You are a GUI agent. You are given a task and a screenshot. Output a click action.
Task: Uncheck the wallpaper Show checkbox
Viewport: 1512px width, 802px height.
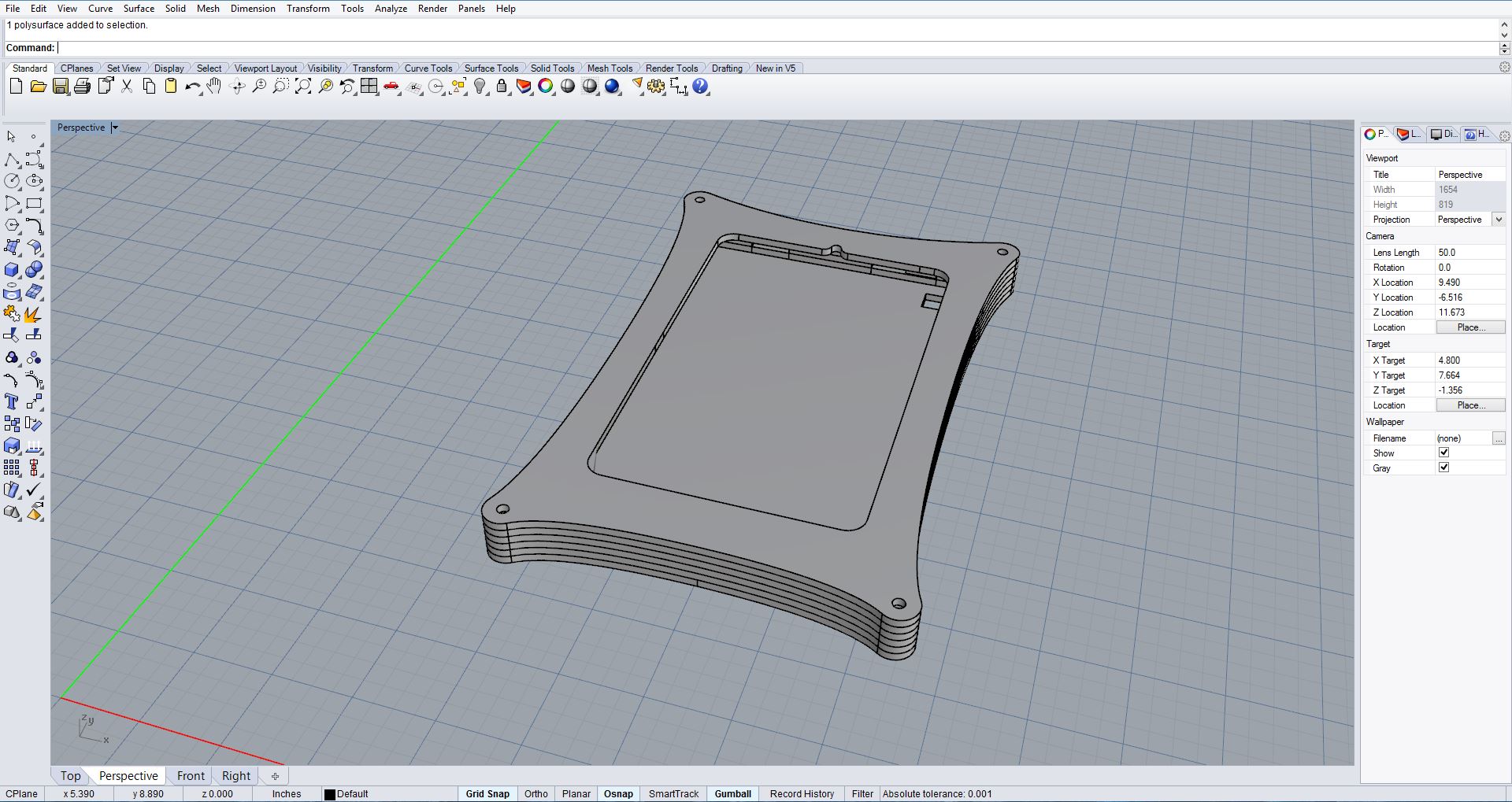coord(1443,453)
